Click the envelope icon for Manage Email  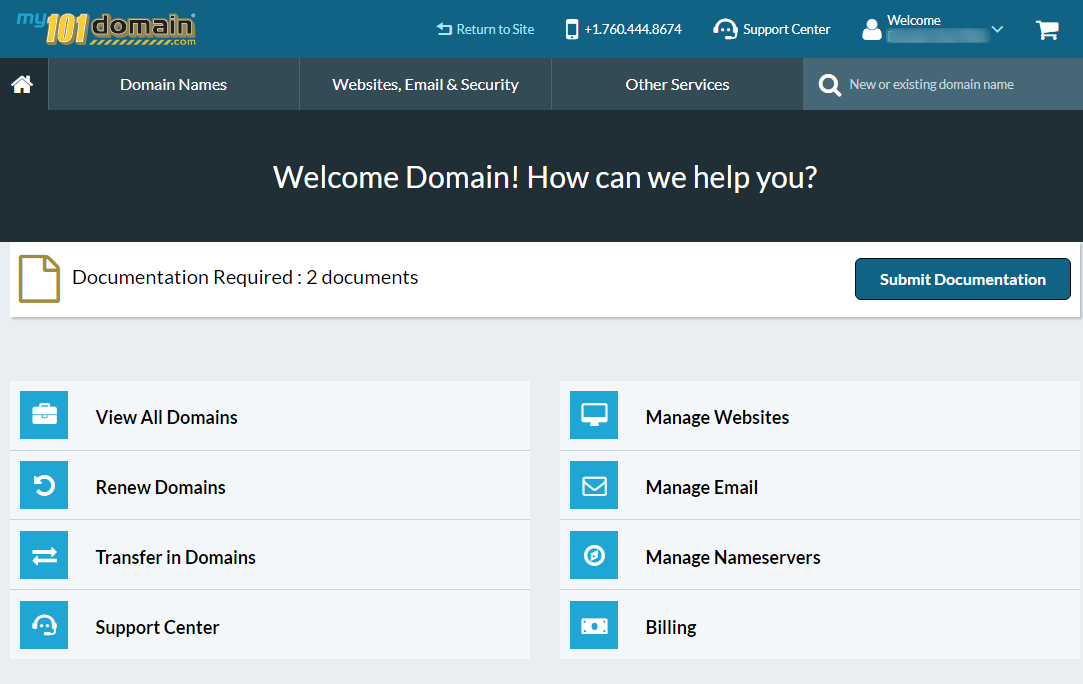594,485
